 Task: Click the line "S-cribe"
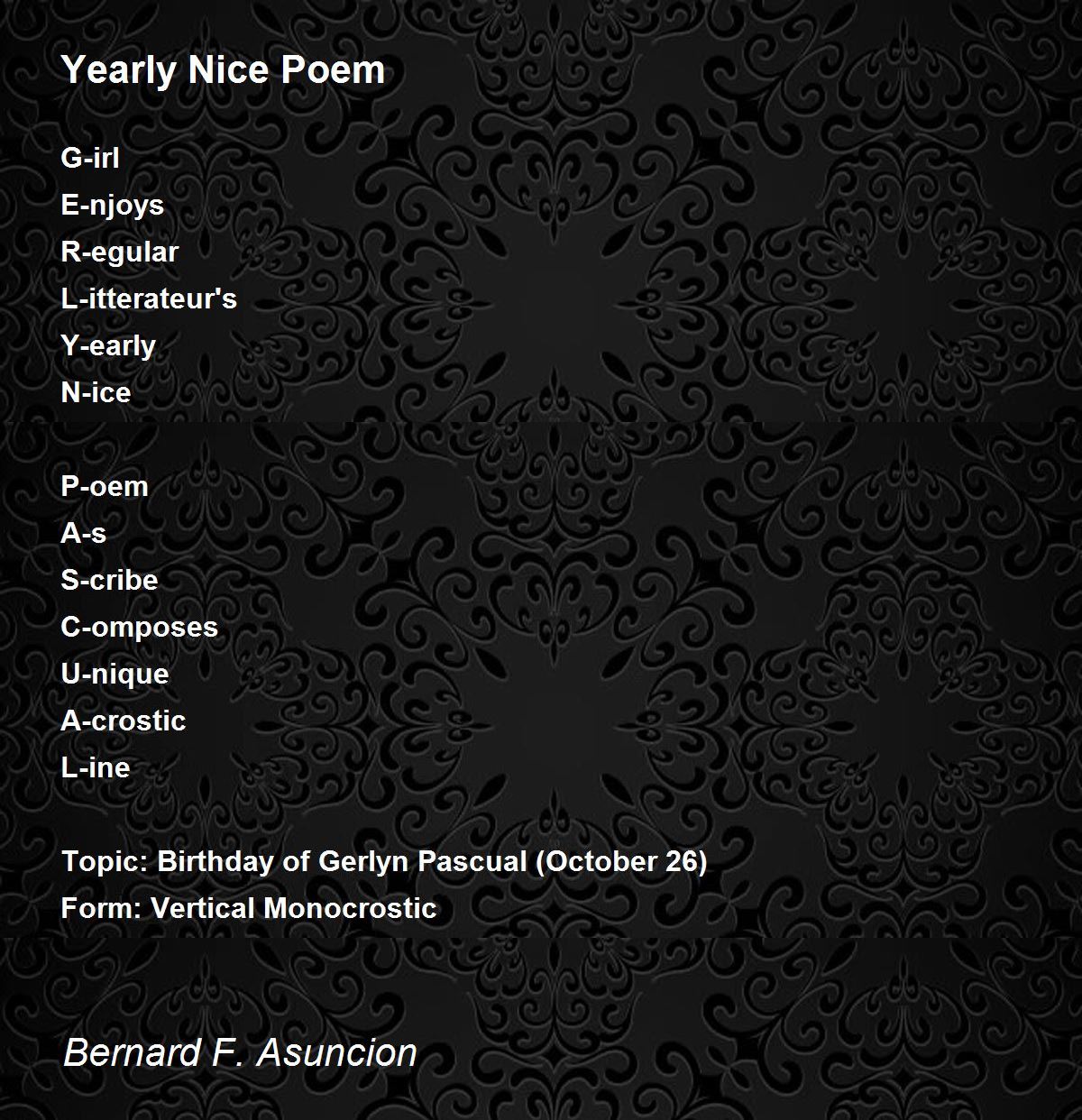(109, 580)
